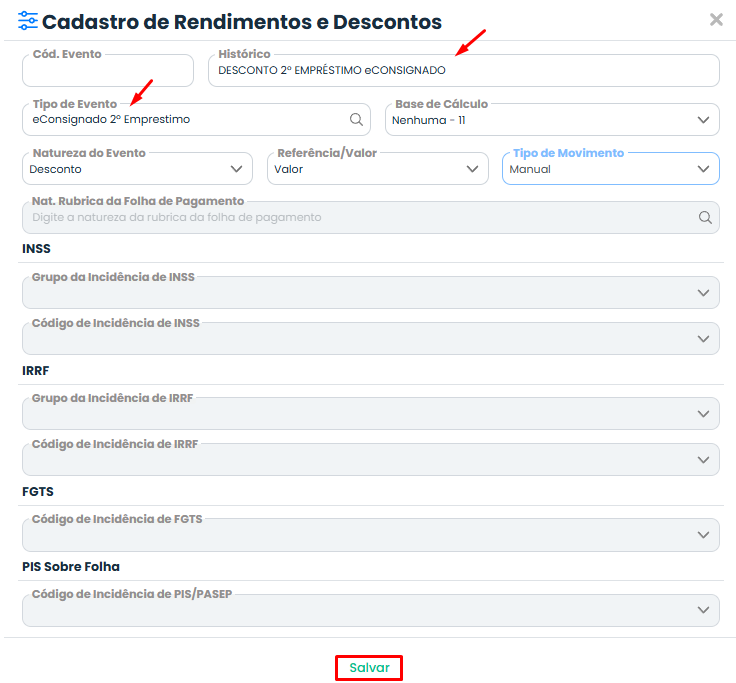
Task: Click the Histórico text field
Action: coord(464,70)
